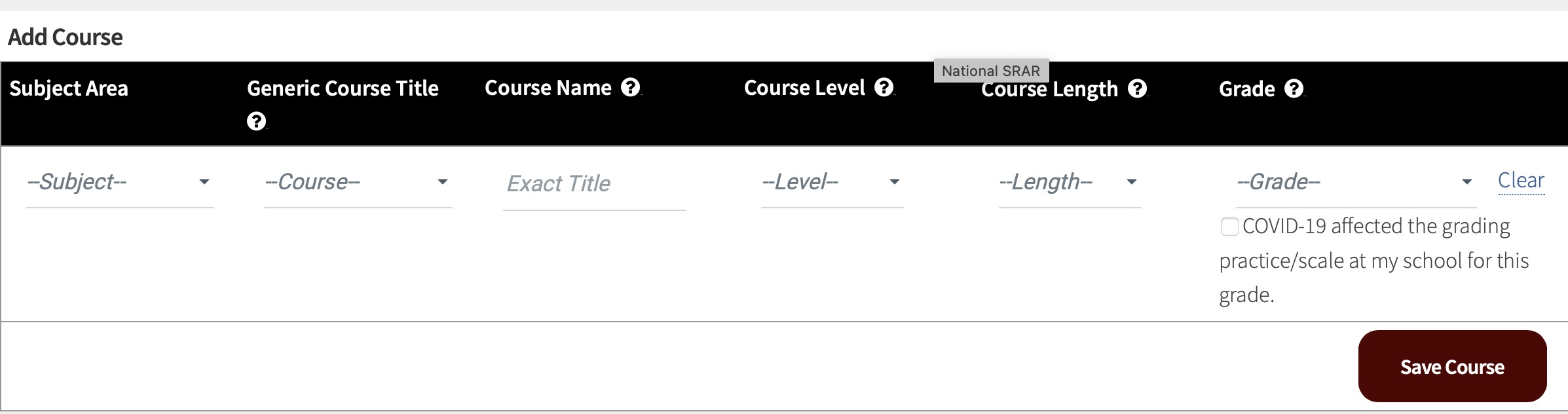Click the Subject Area column header
The image size is (1568, 414).
pos(69,88)
